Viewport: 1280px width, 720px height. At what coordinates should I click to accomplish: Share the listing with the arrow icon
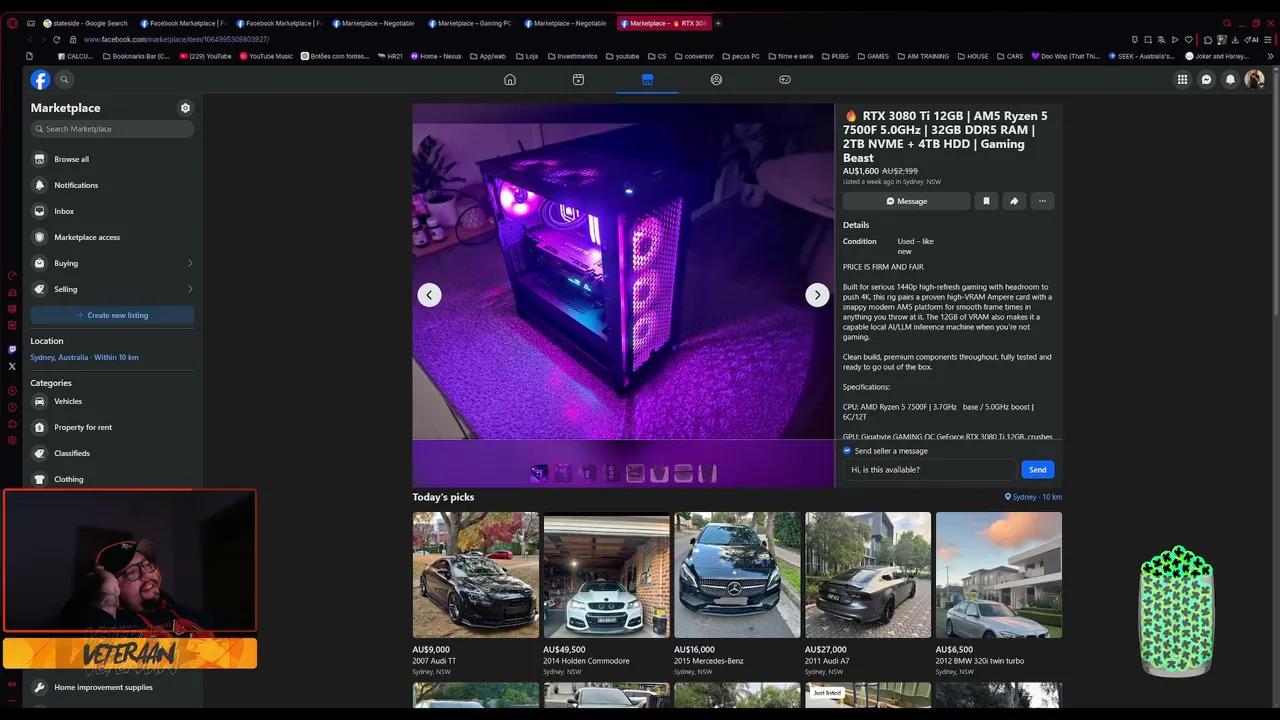[x=1014, y=201]
